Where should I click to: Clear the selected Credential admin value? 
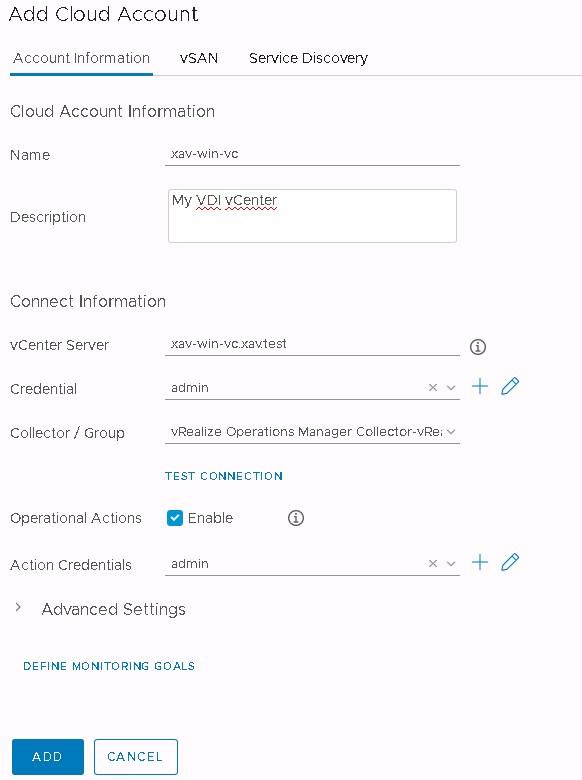pyautogui.click(x=433, y=388)
